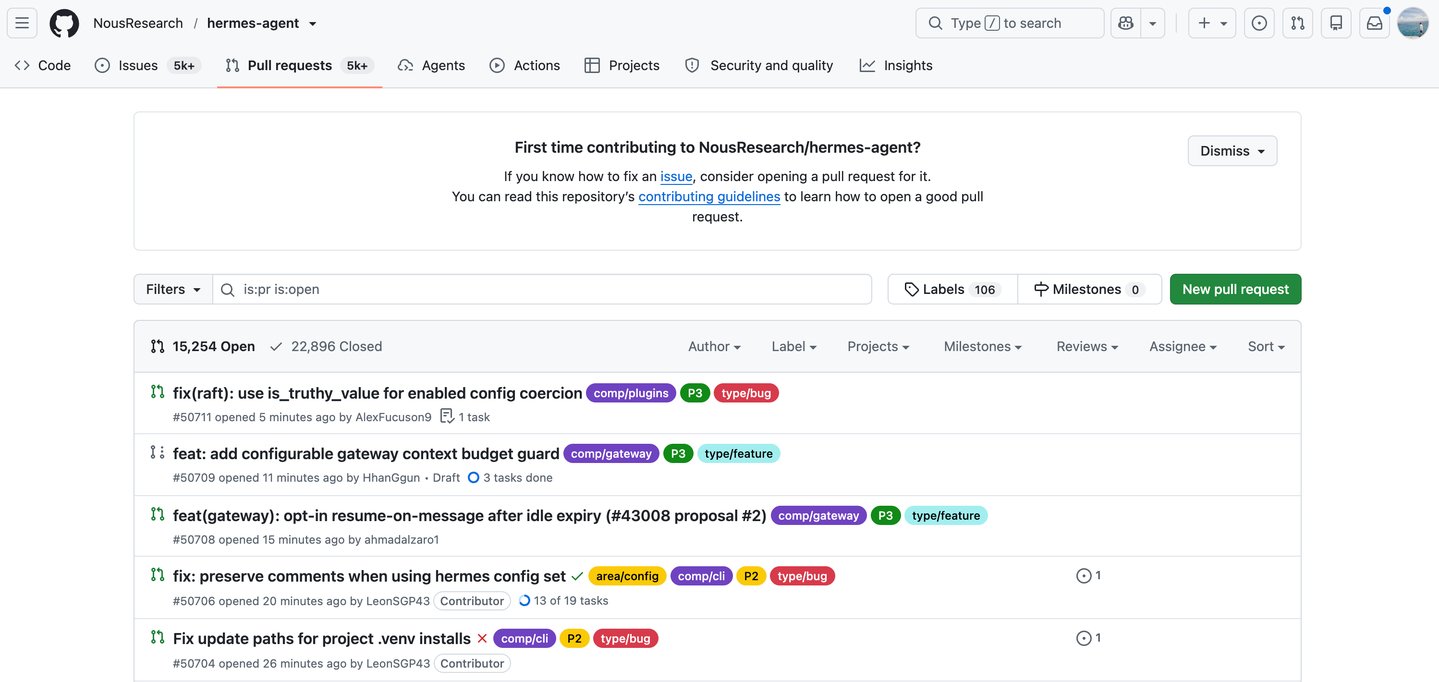Open PR 'feat(gateway): opt-in resume-on-message after idle expiry'

point(470,516)
